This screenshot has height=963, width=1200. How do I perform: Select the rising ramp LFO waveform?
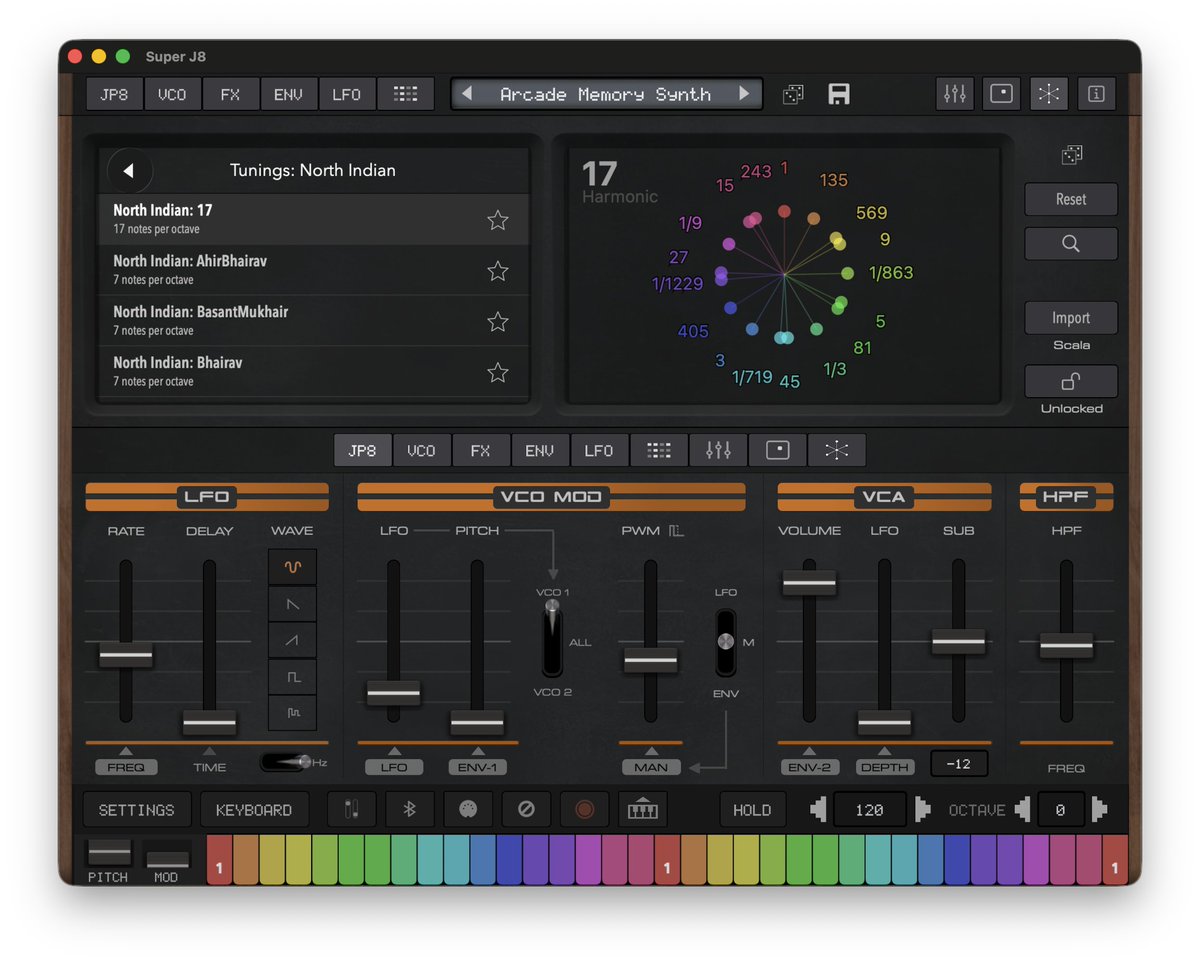point(292,640)
